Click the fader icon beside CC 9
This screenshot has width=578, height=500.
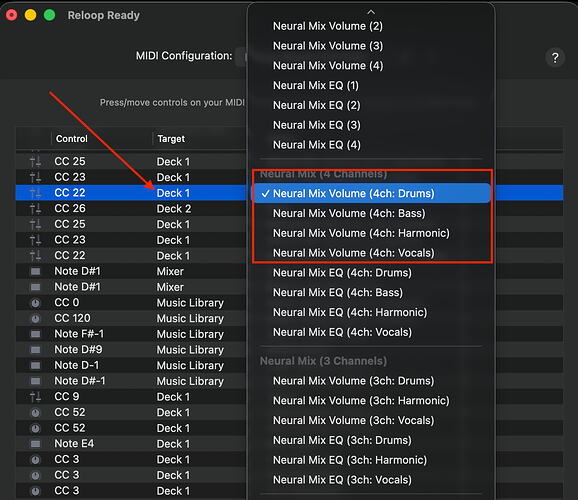[35, 397]
